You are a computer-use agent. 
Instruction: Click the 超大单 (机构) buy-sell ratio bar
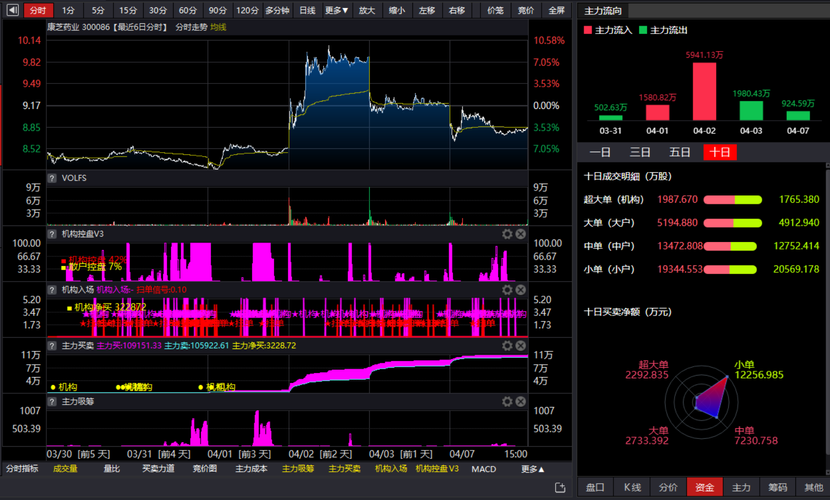pyautogui.click(x=733, y=199)
